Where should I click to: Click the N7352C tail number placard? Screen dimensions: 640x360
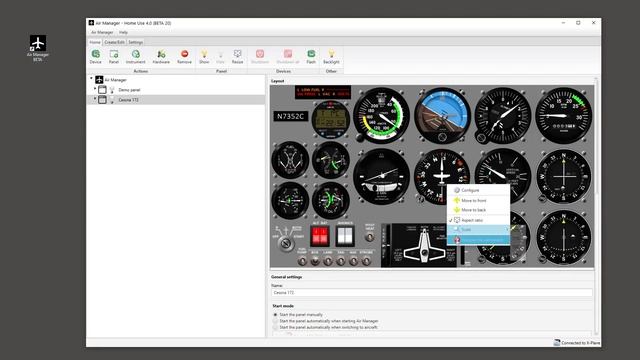(291, 116)
